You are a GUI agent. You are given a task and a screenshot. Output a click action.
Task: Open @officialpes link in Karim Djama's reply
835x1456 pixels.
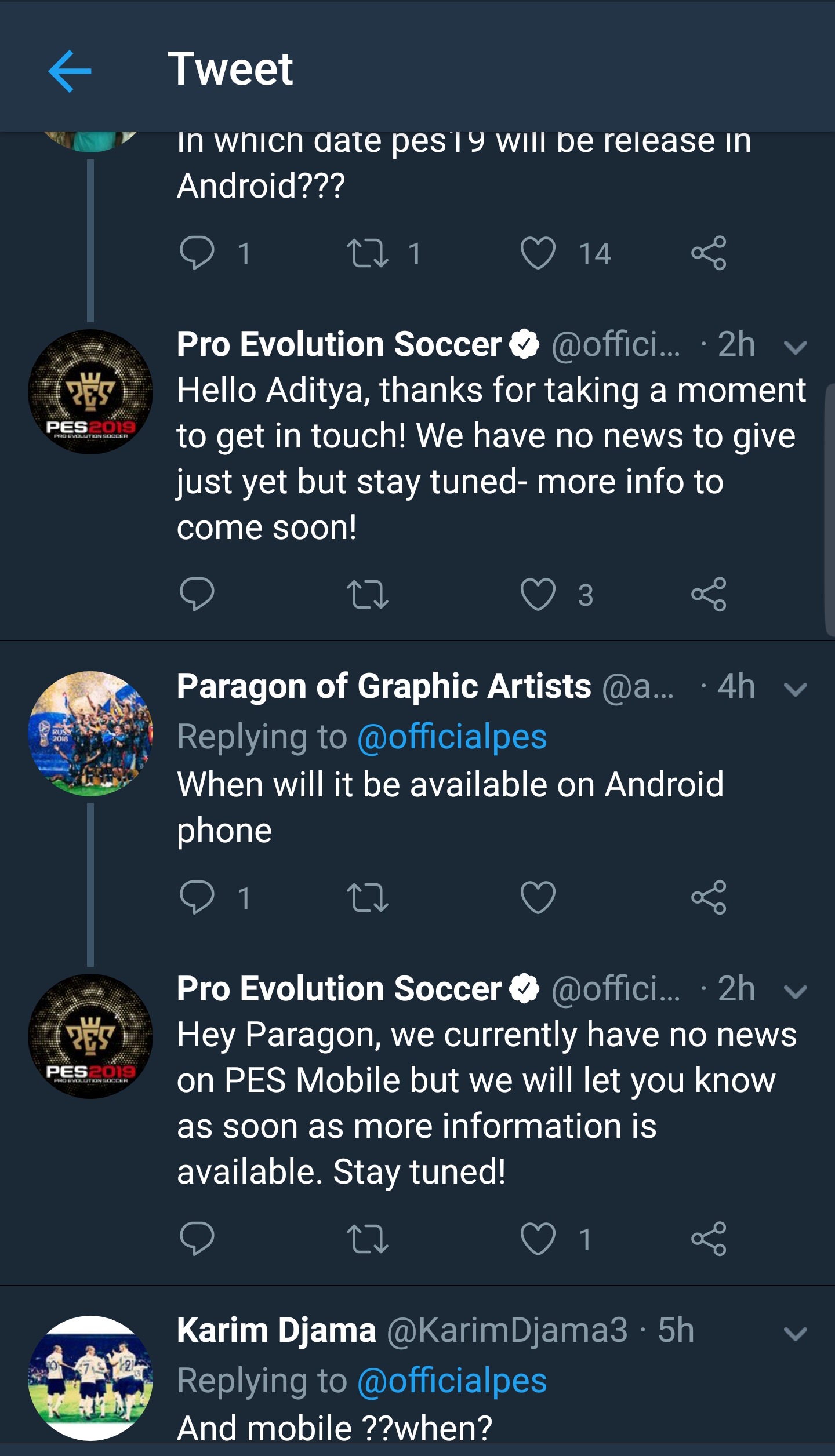coord(452,1380)
